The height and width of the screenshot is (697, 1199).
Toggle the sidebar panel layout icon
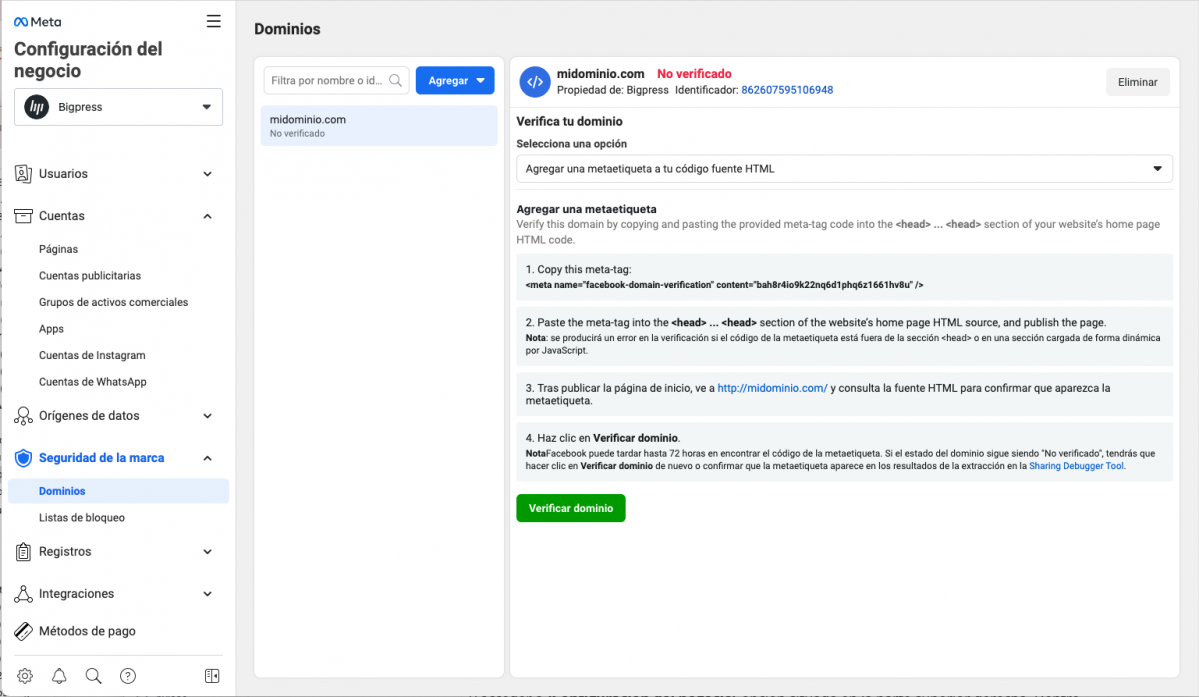(x=212, y=676)
